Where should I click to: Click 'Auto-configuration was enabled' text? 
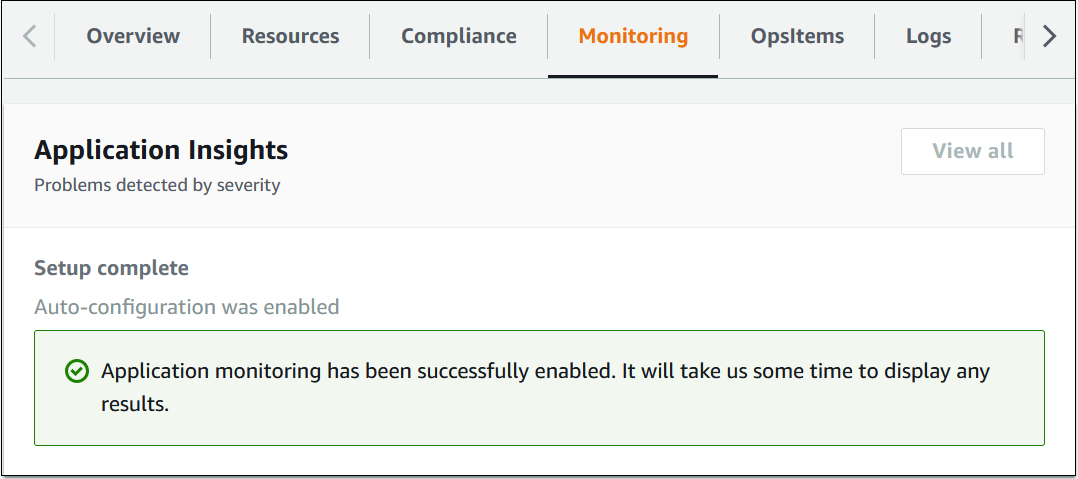point(186,307)
